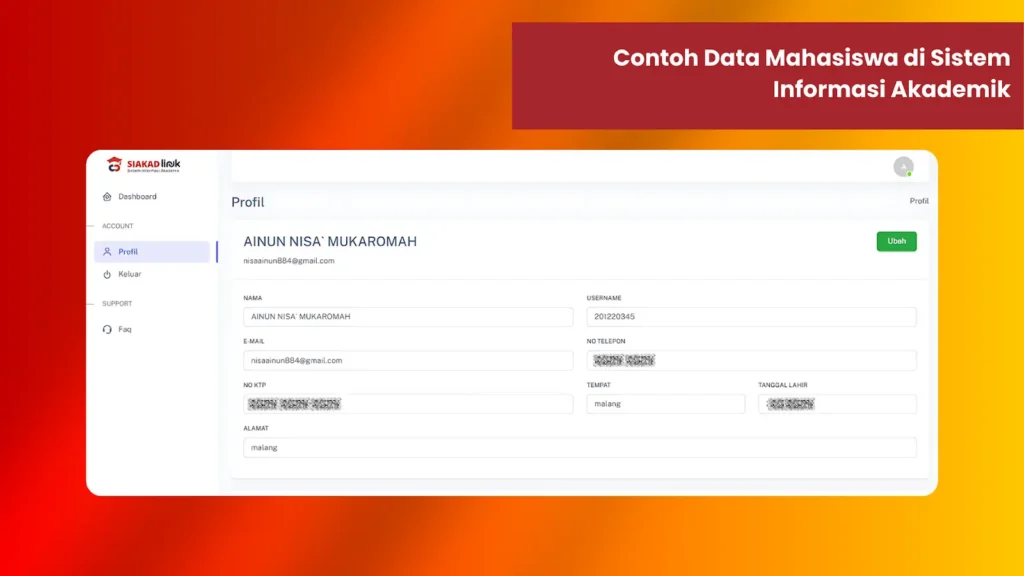Focus the No KTP input field

click(408, 404)
